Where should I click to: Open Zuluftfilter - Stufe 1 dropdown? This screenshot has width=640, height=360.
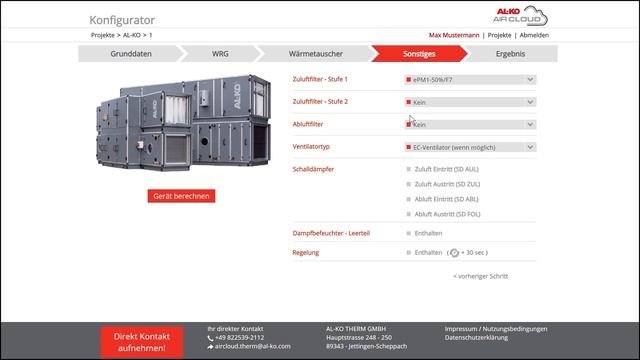(x=470, y=80)
